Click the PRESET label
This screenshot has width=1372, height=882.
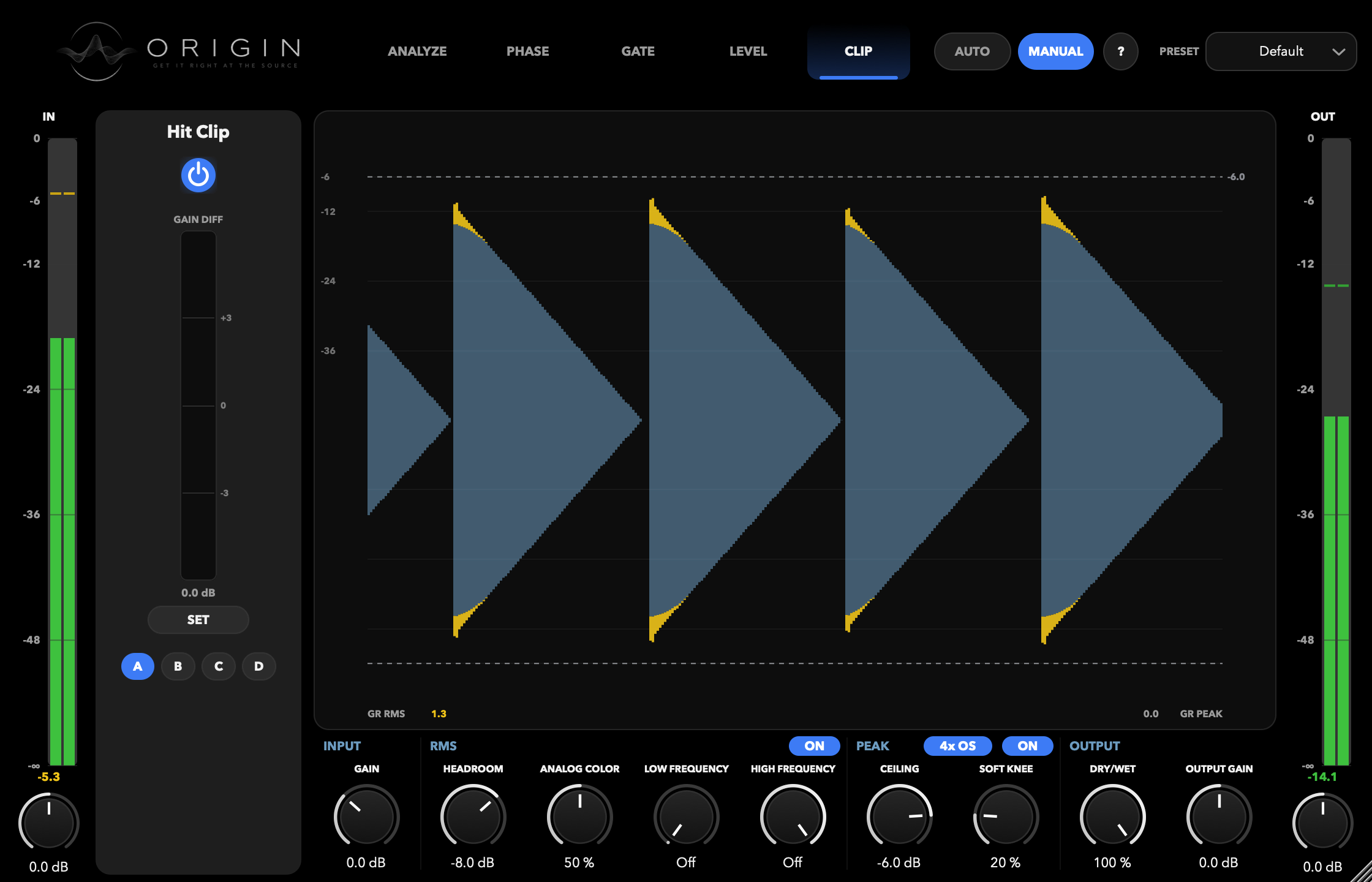pos(1178,51)
